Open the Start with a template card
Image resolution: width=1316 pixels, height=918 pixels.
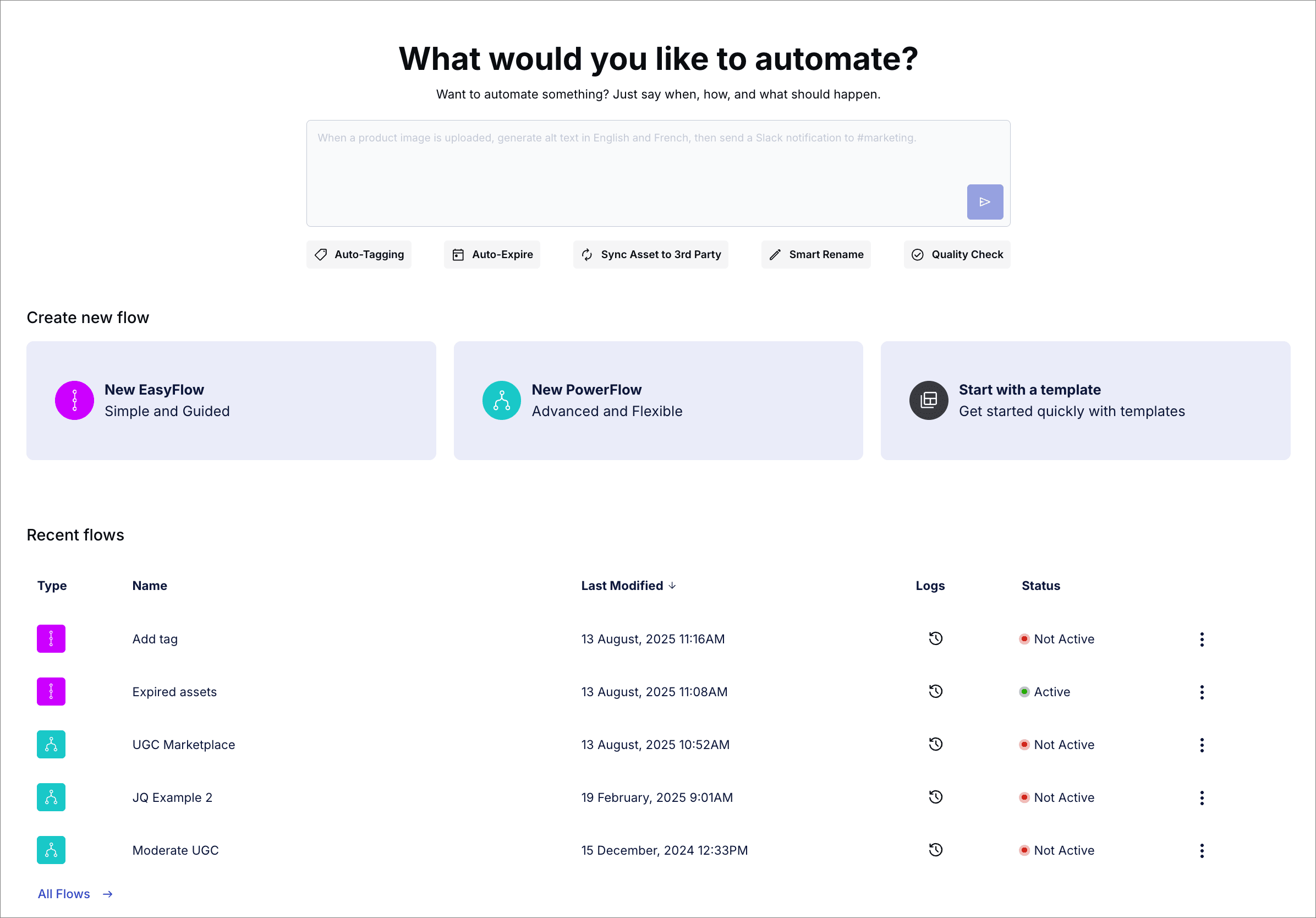pos(1085,400)
